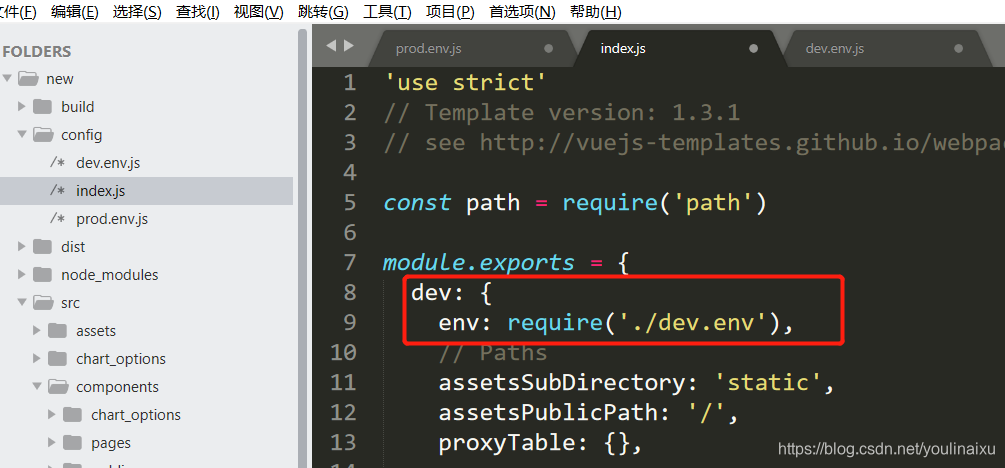
Task: Open the 首选项(N) menu
Action: [x=522, y=12]
